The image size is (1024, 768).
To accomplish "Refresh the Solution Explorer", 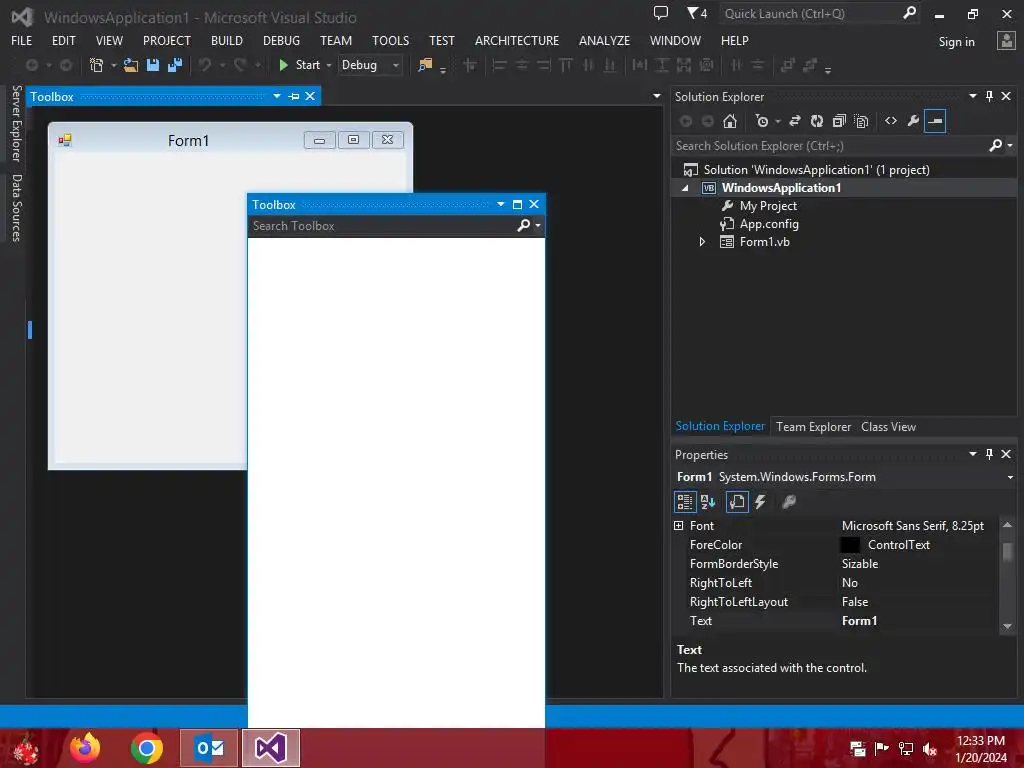I will (x=817, y=121).
